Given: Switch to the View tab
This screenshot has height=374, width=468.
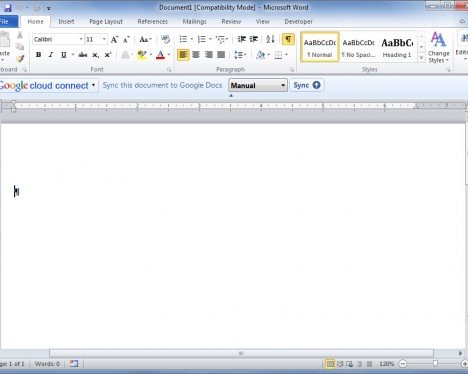Looking at the screenshot, I should (x=263, y=22).
